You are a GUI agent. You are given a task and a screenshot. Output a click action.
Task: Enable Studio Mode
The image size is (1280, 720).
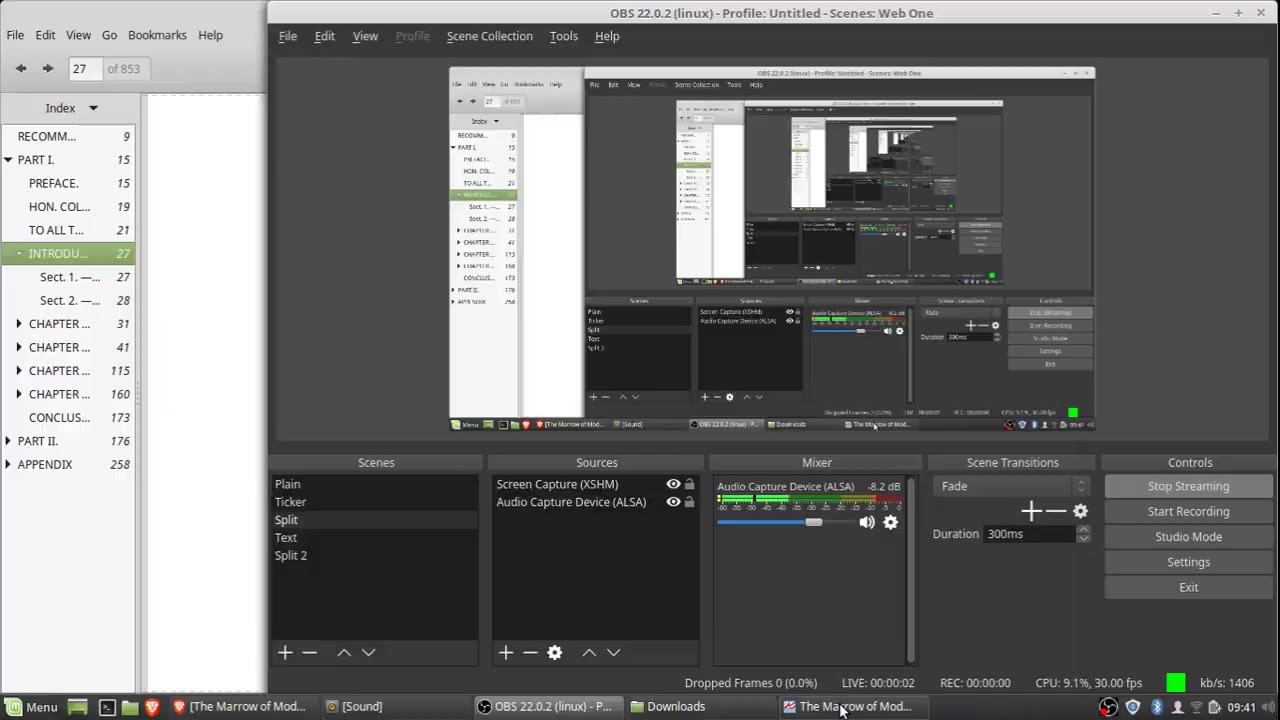[x=1188, y=537]
